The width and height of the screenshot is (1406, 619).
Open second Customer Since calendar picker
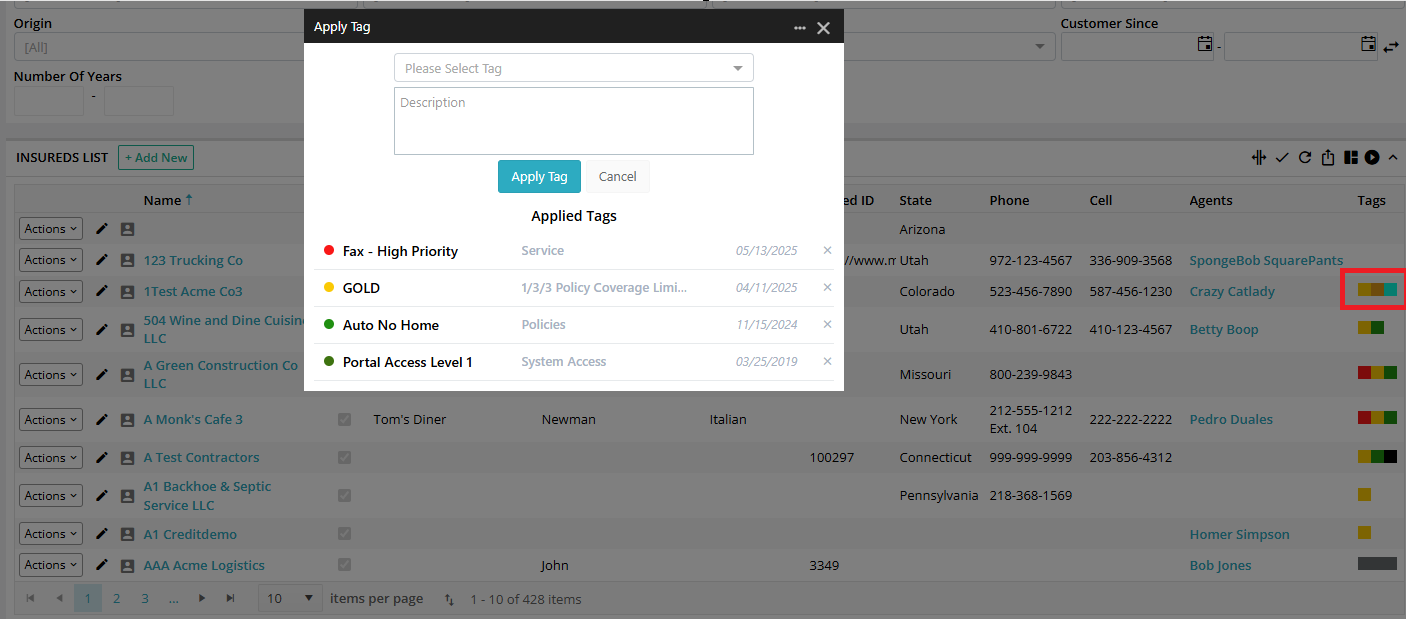pyautogui.click(x=1369, y=44)
